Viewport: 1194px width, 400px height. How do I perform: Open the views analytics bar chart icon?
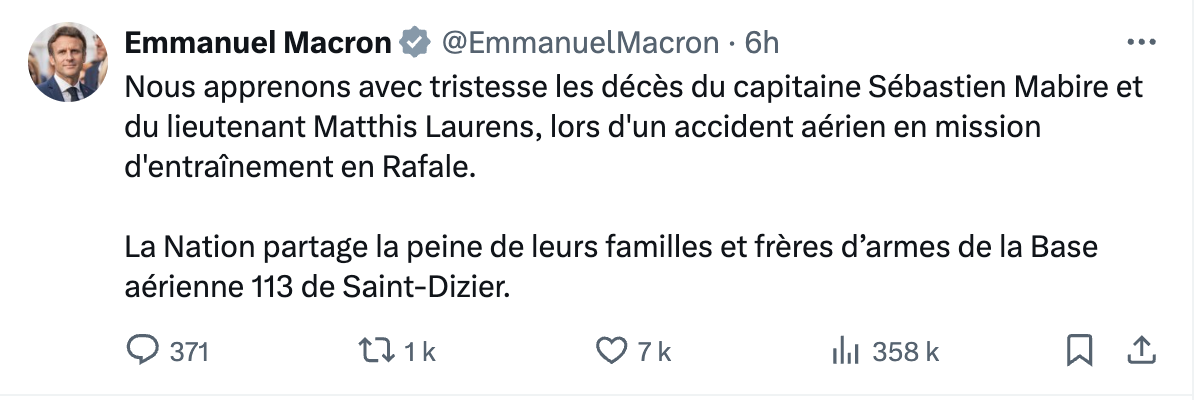click(847, 351)
